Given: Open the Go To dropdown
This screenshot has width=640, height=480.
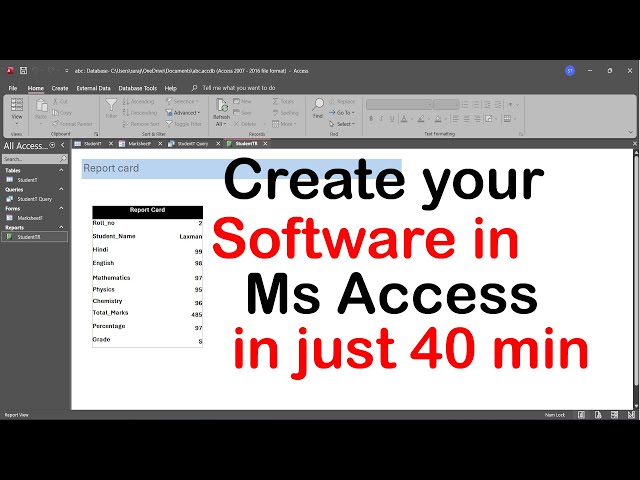Looking at the screenshot, I should [342, 113].
